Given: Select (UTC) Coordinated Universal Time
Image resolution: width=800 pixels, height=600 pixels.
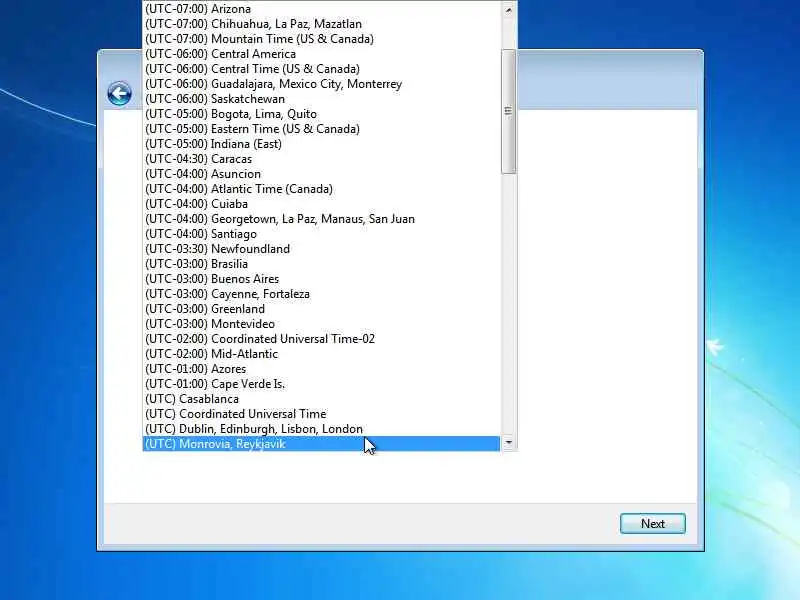Looking at the screenshot, I should pos(321,414).
